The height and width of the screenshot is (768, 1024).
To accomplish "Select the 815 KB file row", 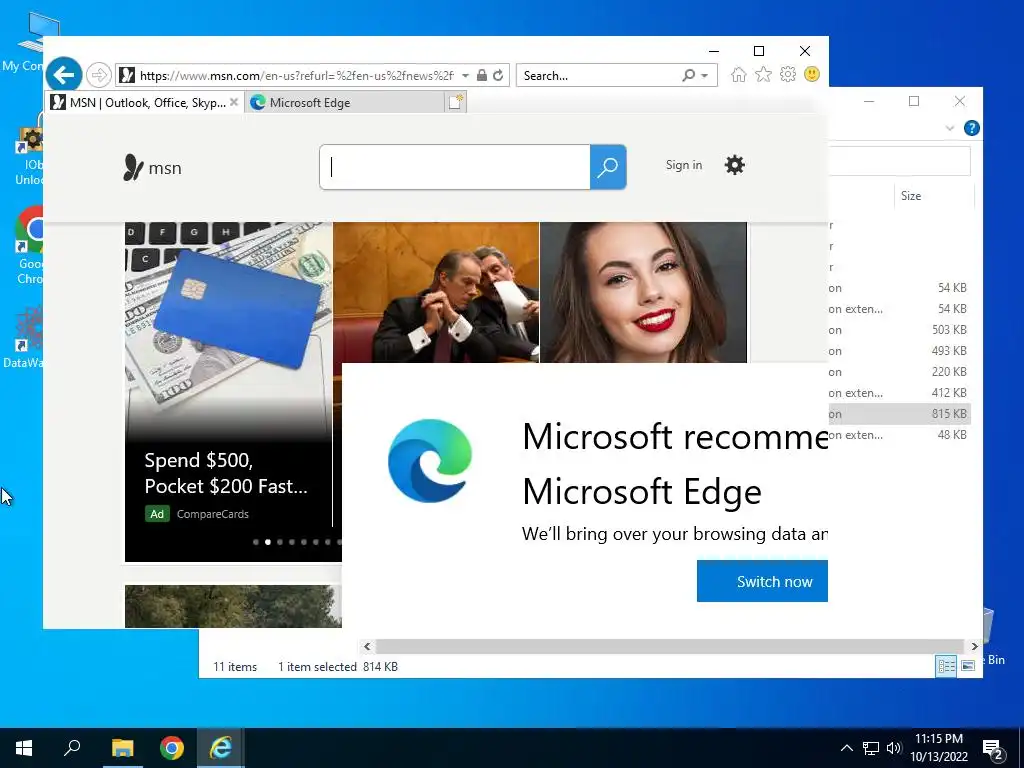I will tap(899, 413).
